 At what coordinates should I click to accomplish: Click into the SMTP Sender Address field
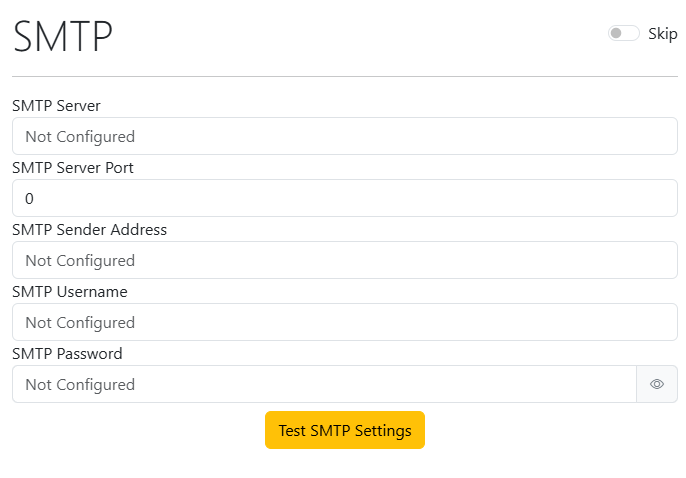(344, 260)
